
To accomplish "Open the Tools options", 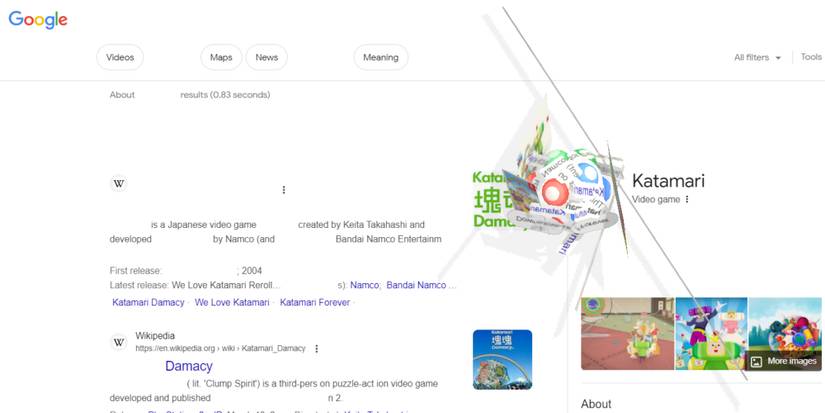I will (811, 57).
